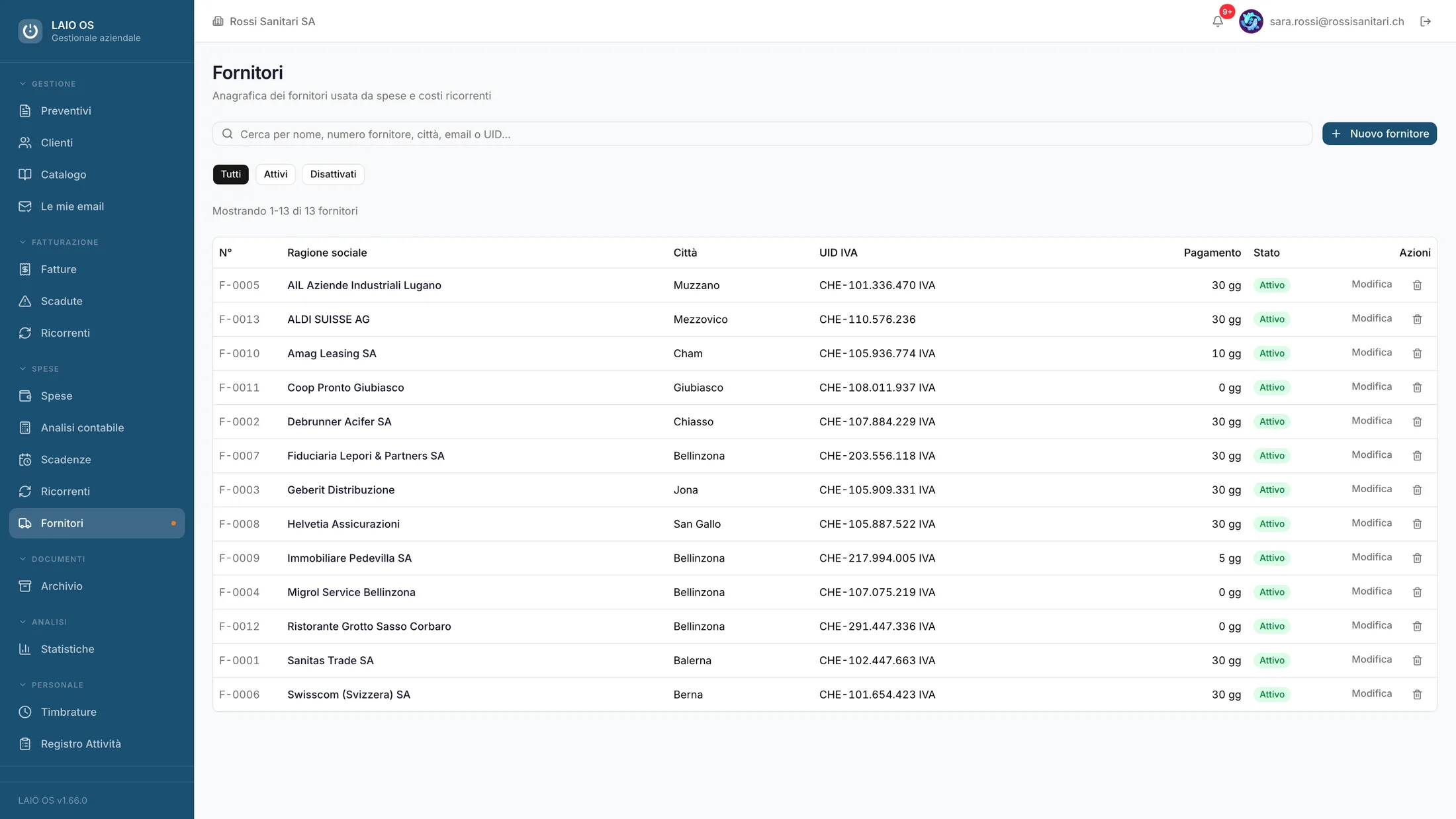The height and width of the screenshot is (819, 1456).
Task: Click trash icon for Geberit Distribuzione
Action: (1417, 490)
